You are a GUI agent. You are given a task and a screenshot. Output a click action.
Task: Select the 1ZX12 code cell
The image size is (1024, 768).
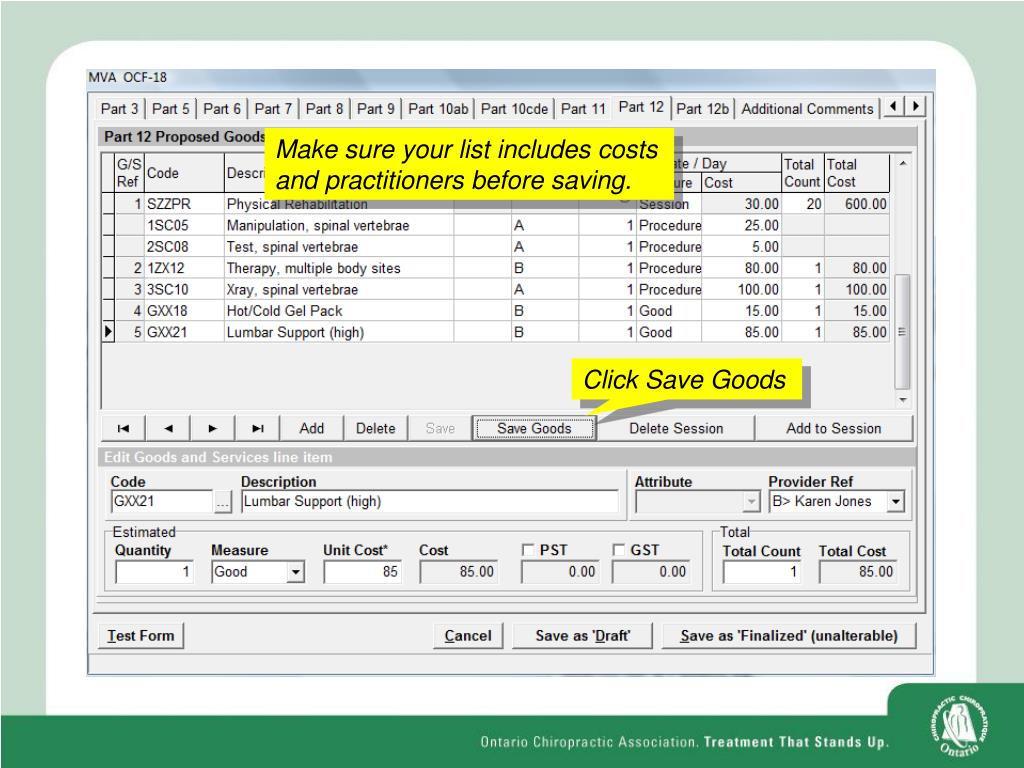point(184,268)
